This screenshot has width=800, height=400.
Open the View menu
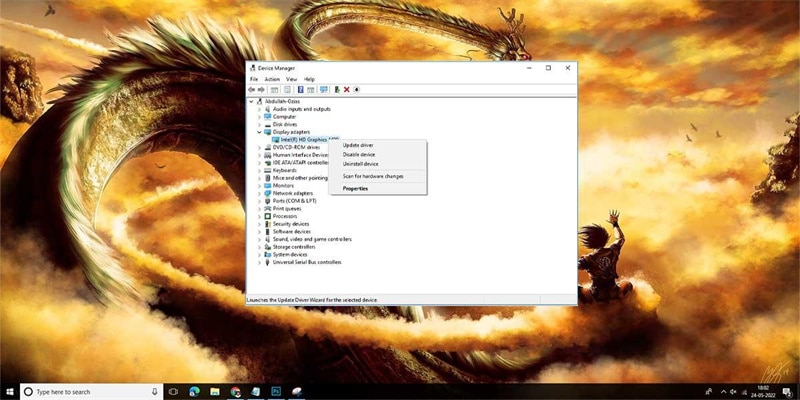click(x=291, y=80)
